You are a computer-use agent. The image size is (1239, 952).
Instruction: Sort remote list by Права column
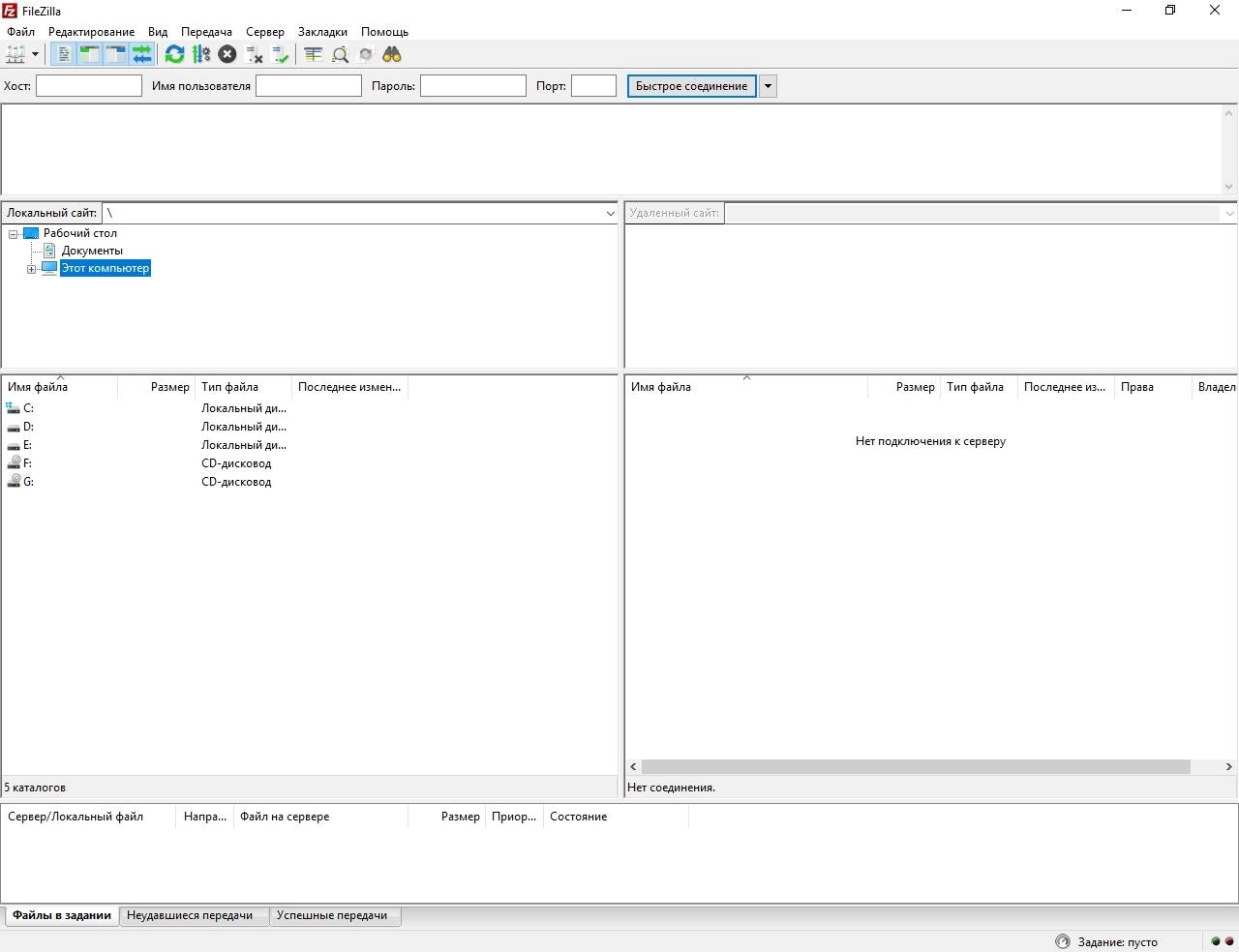pos(1153,387)
